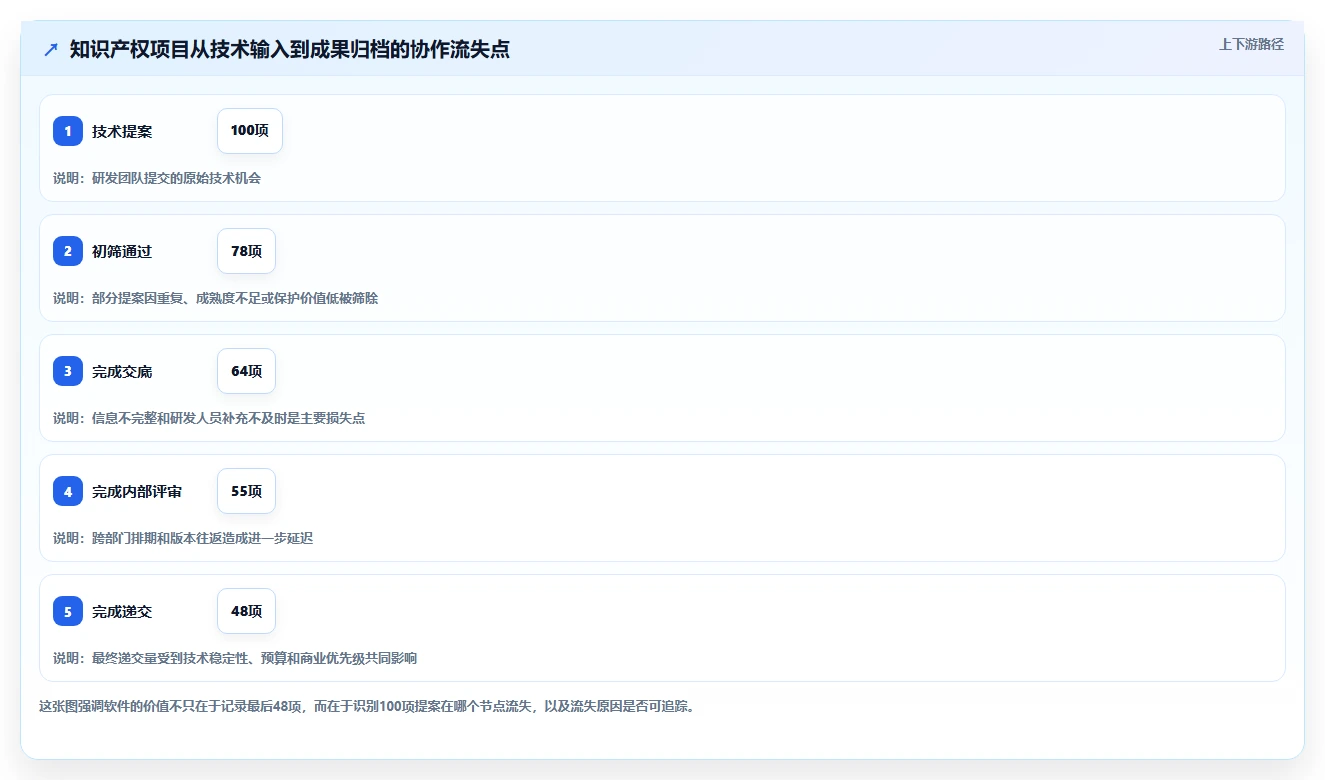Click the arrow icon beside the title
The width and height of the screenshot is (1325, 780).
point(51,49)
